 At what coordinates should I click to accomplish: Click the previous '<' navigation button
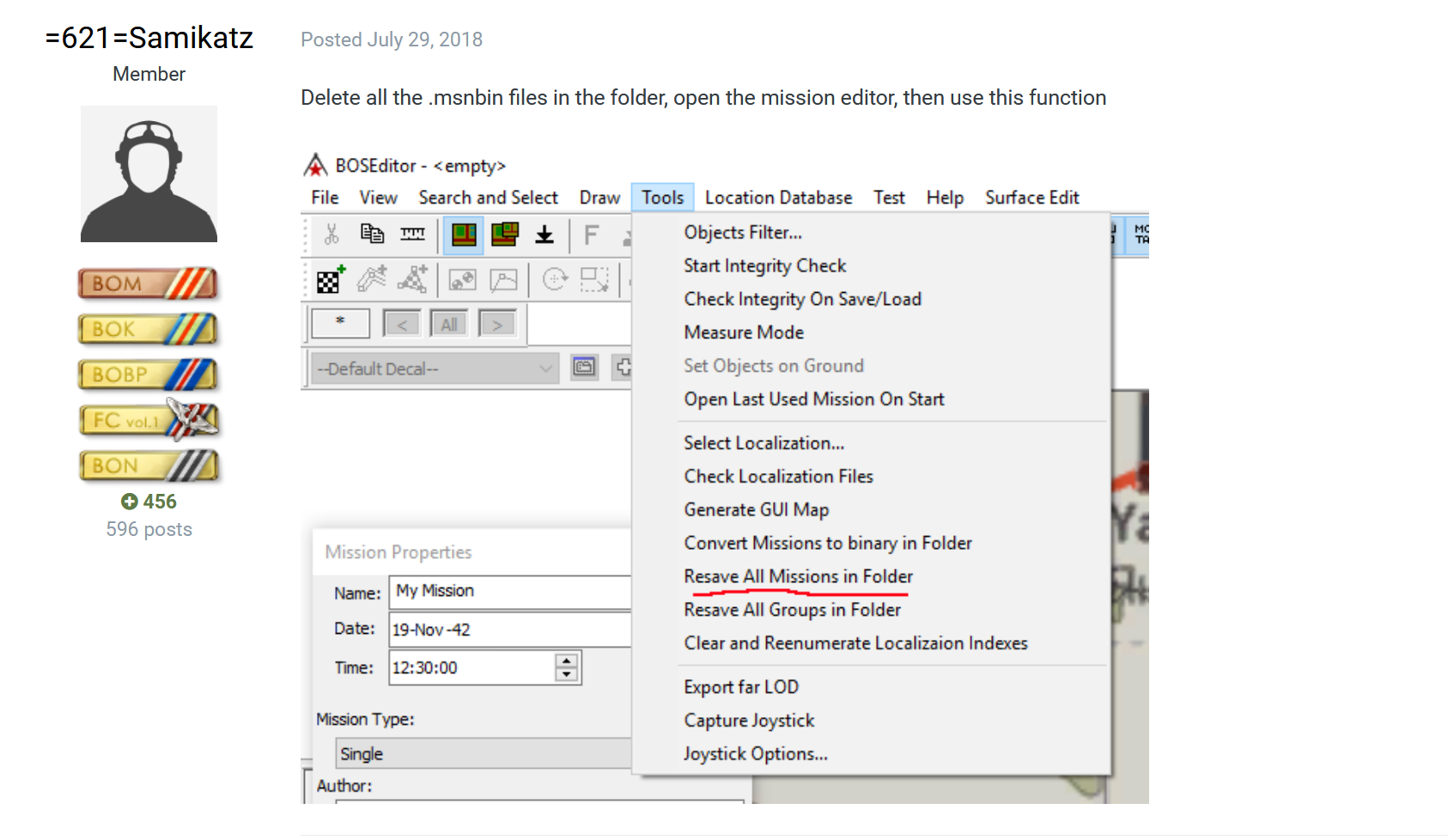tap(402, 325)
